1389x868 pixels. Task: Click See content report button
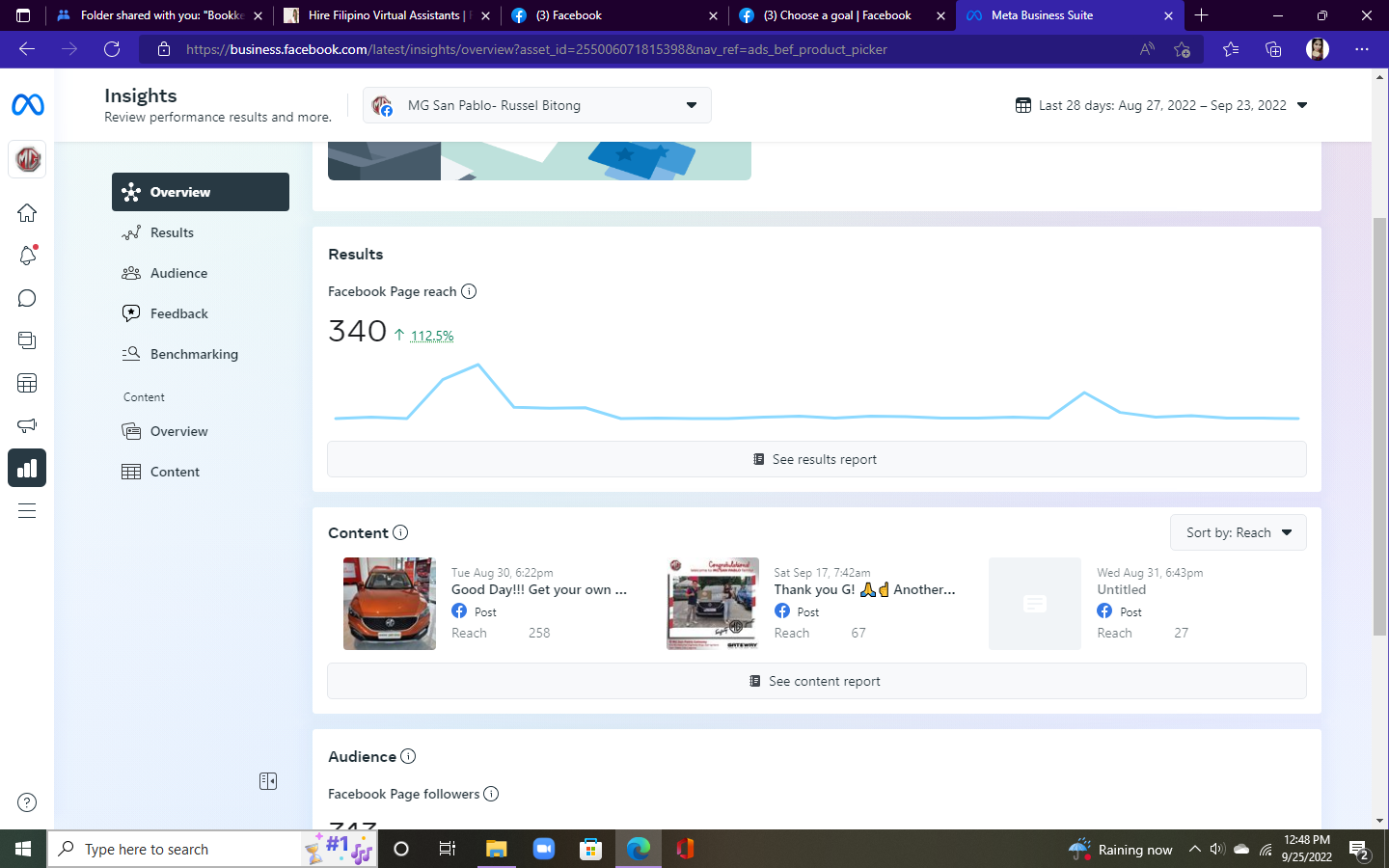point(817,681)
